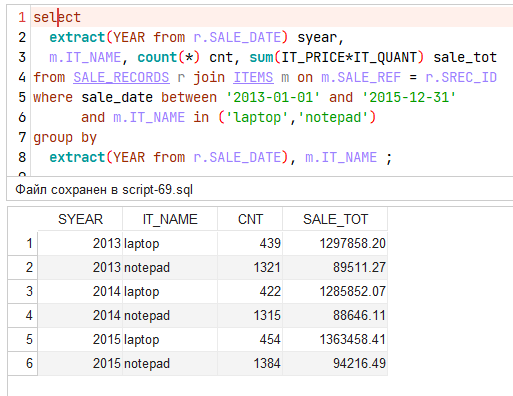Click the notepad cell in the 2014 row

pyautogui.click(x=170, y=315)
